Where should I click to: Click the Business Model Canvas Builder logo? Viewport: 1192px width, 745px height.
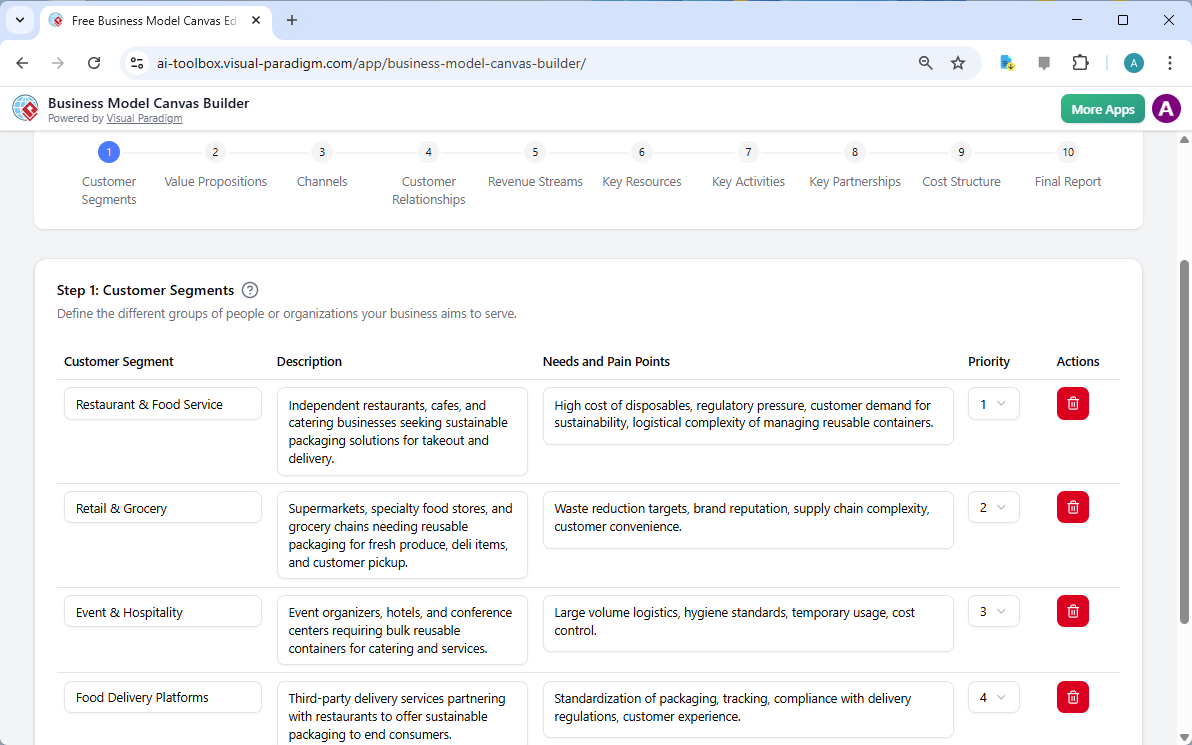pos(24,108)
